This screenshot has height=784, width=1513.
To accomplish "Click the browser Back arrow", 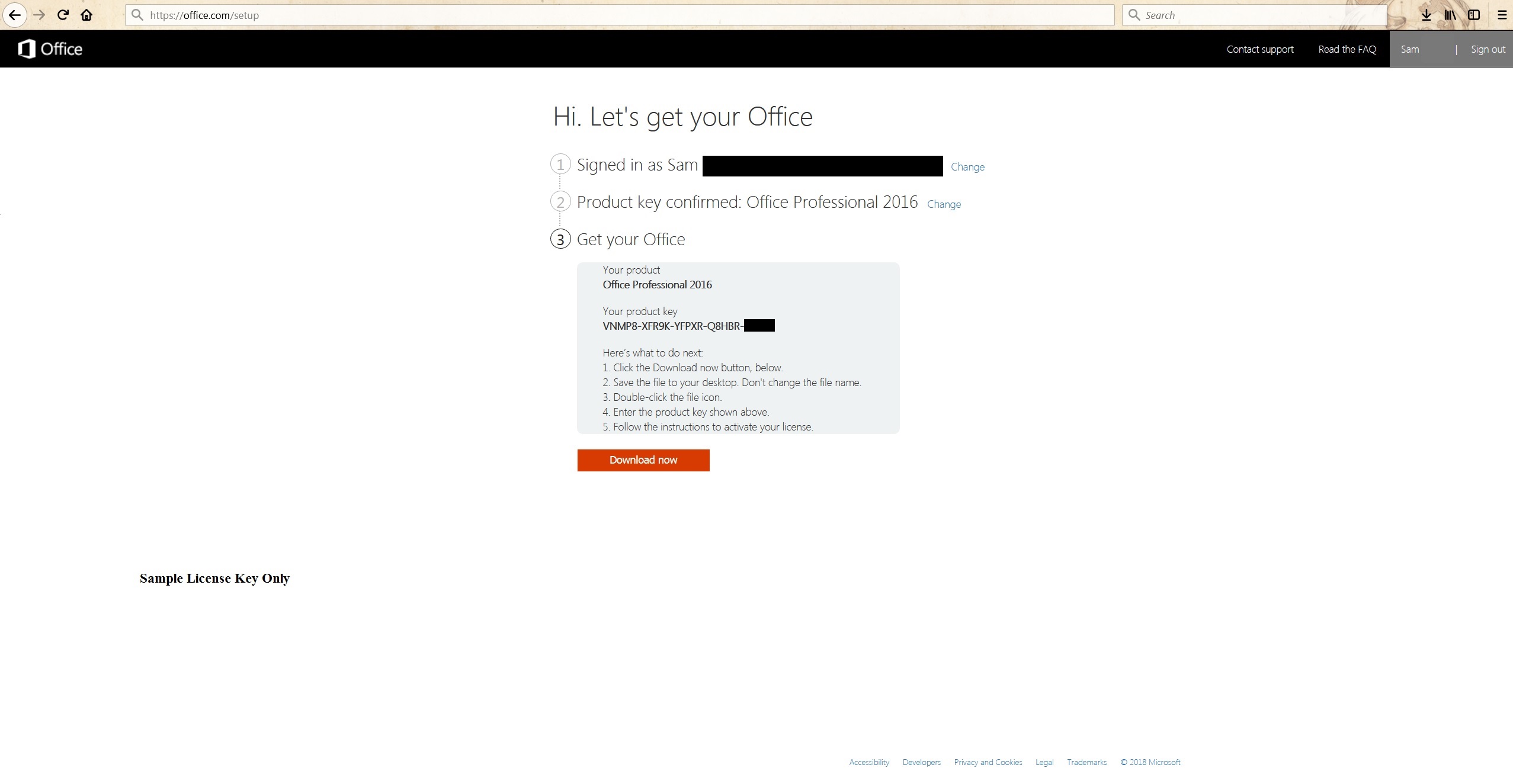I will coord(15,15).
